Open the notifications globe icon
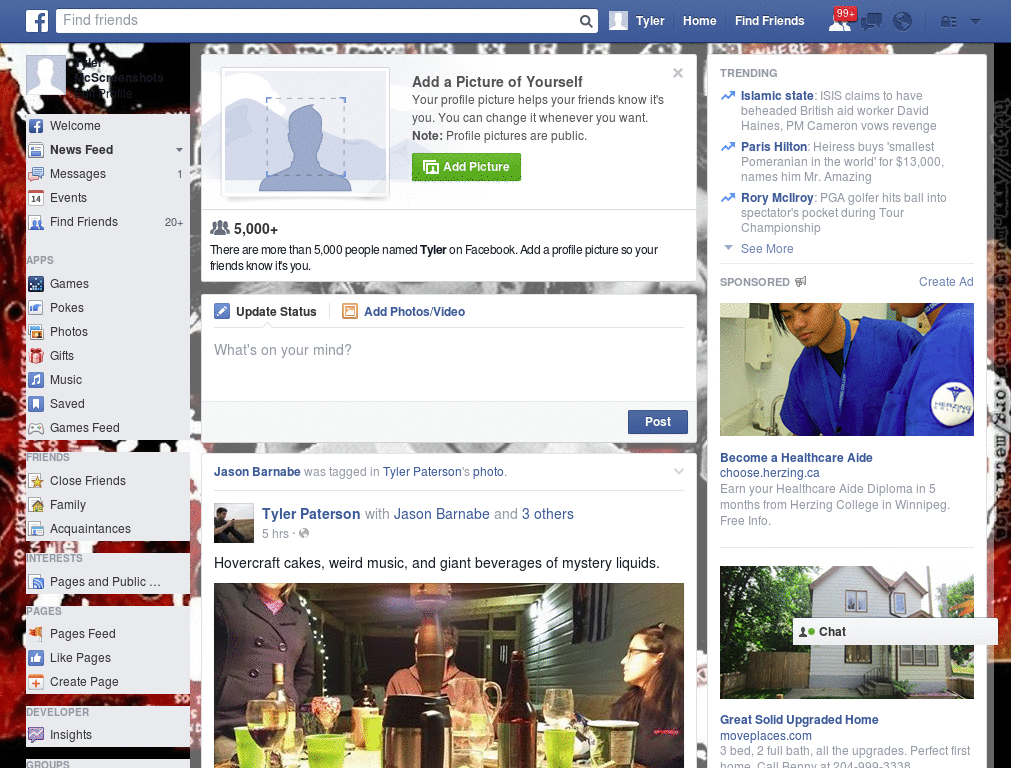 902,22
